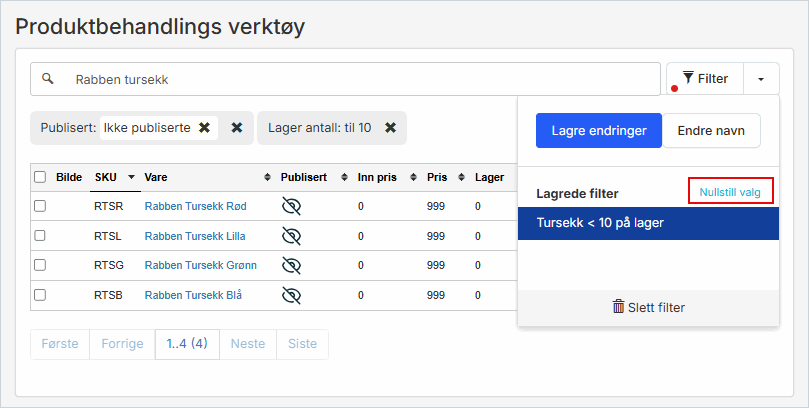809x408 pixels.
Task: Toggle published status for Rabben Tursekk Blå
Action: [291, 295]
